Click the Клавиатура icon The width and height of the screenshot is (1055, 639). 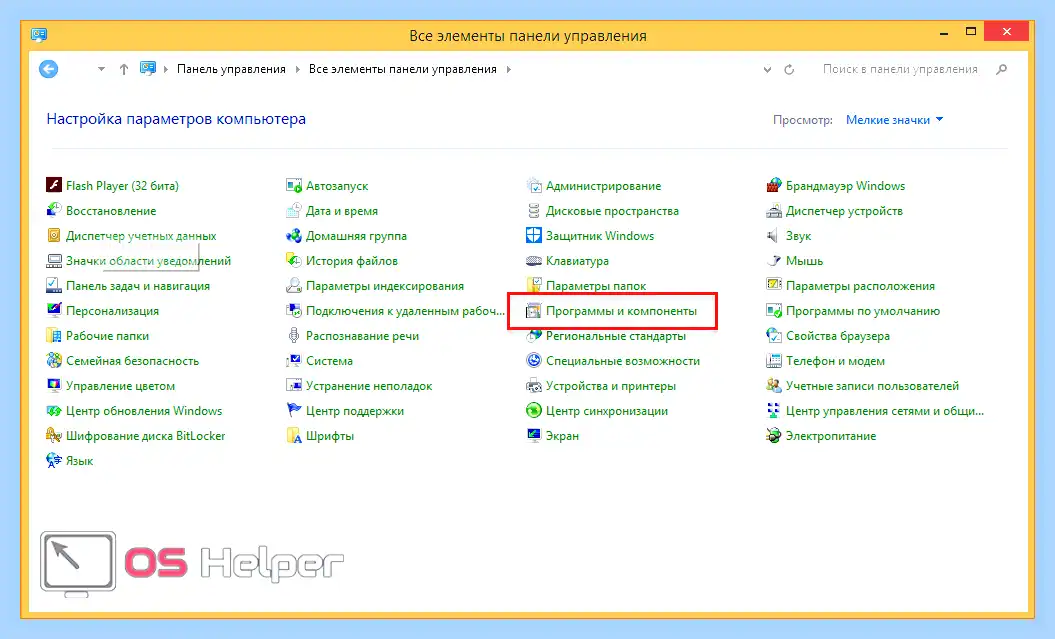pos(534,260)
